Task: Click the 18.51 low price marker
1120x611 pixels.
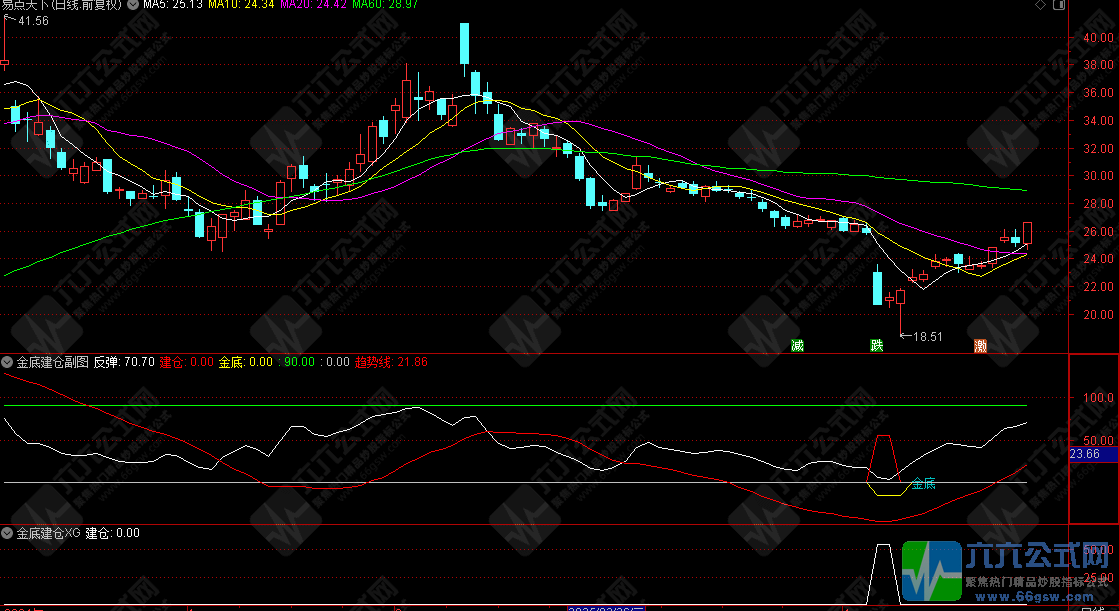Action: (x=927, y=337)
